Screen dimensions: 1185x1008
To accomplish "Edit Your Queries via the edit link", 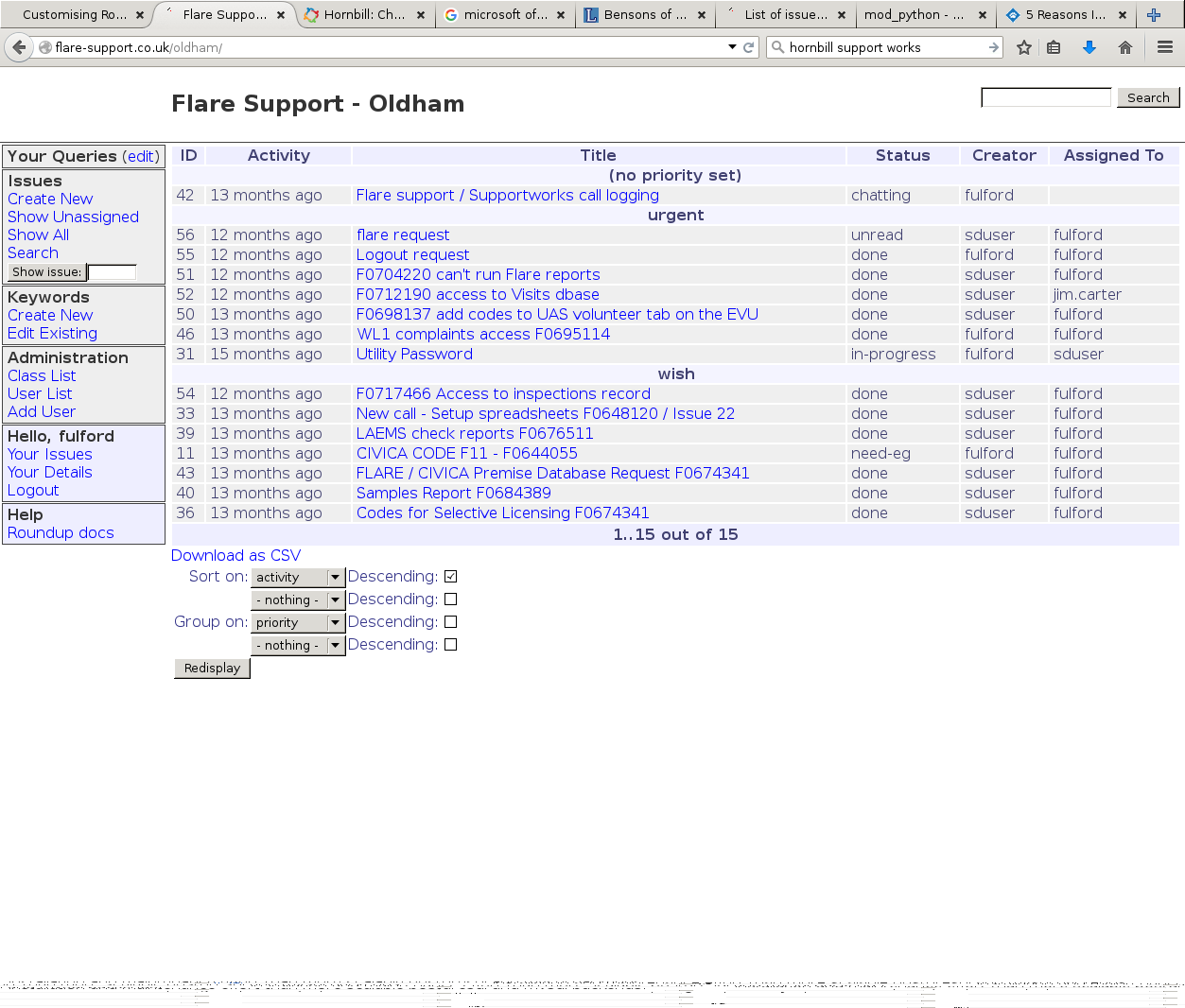I will [141, 156].
